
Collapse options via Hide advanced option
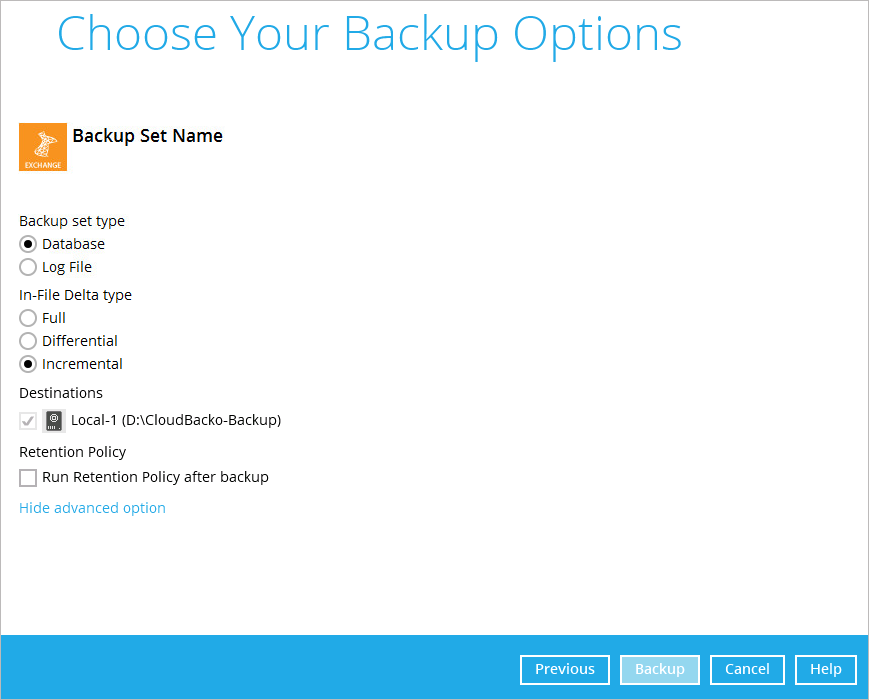[92, 508]
